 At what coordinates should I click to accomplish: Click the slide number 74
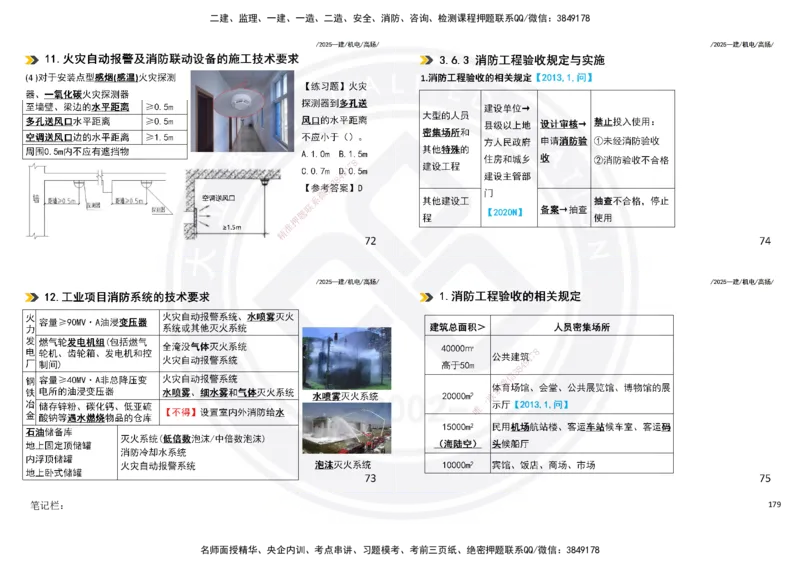pos(765,241)
